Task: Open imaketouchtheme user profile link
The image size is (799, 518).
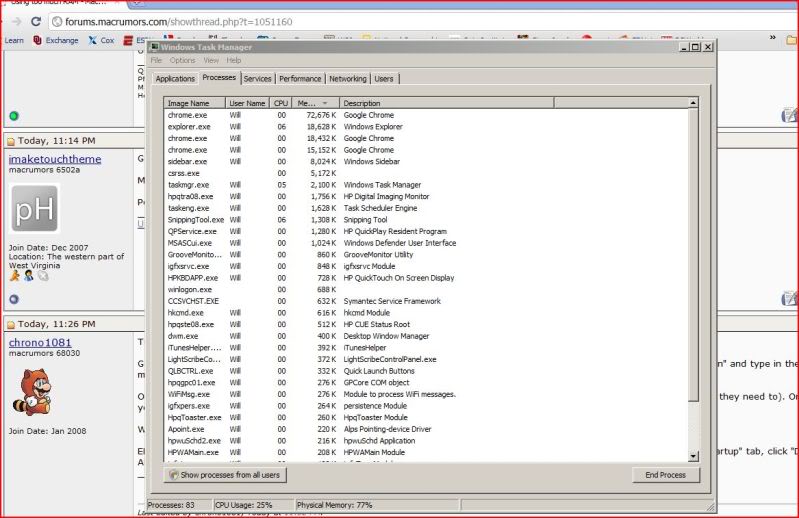Action: 55,159
